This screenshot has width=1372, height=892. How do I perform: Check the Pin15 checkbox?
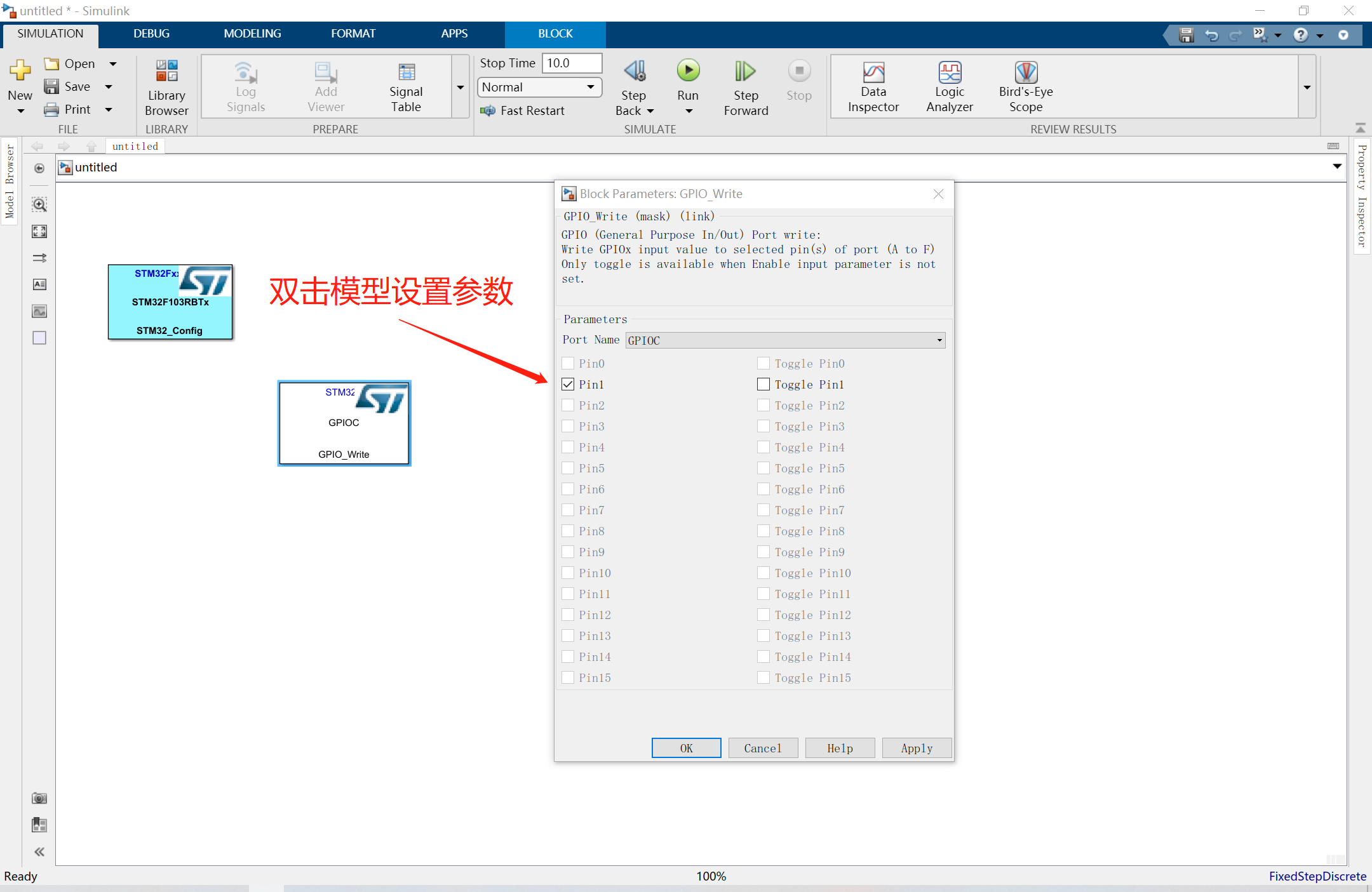click(568, 677)
